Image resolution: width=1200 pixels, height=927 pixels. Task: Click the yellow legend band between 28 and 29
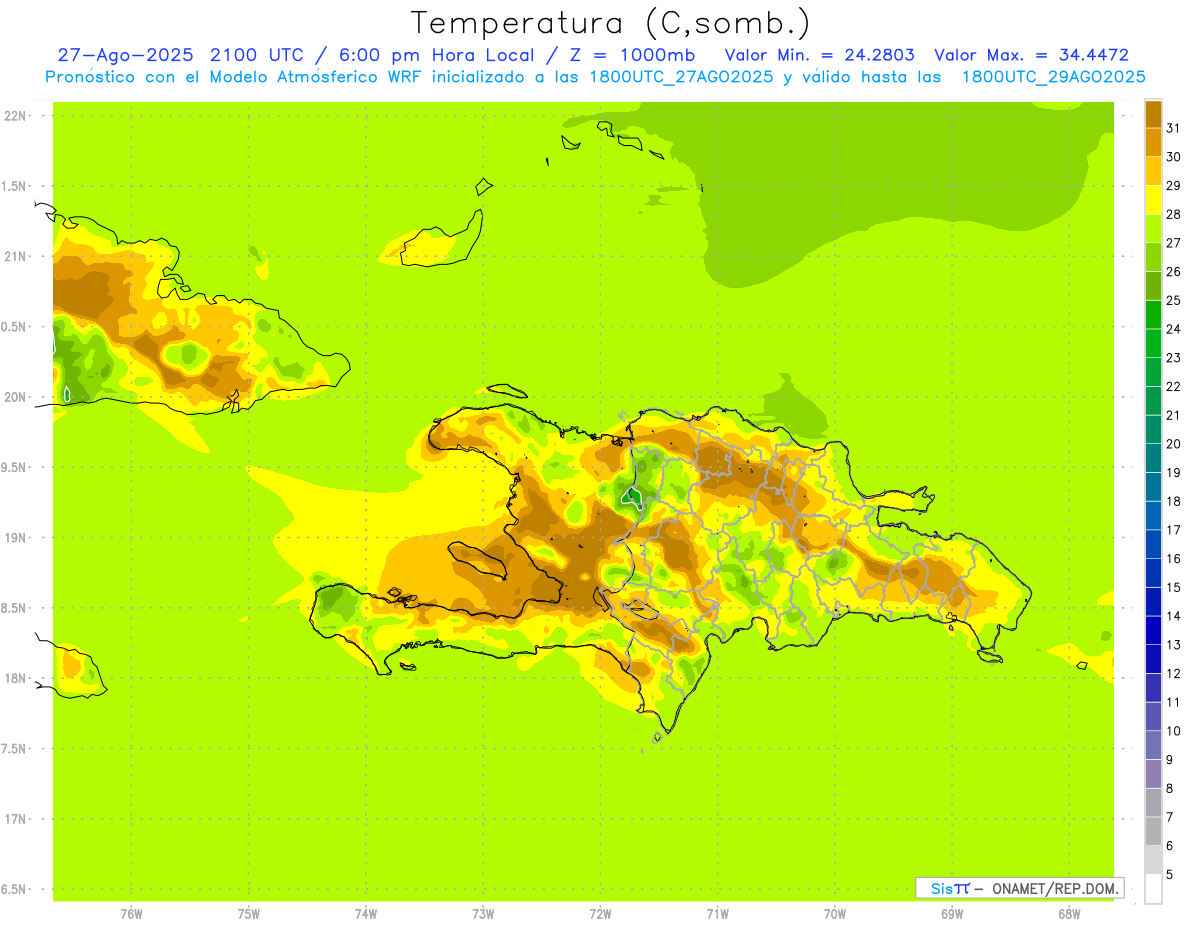1153,200
